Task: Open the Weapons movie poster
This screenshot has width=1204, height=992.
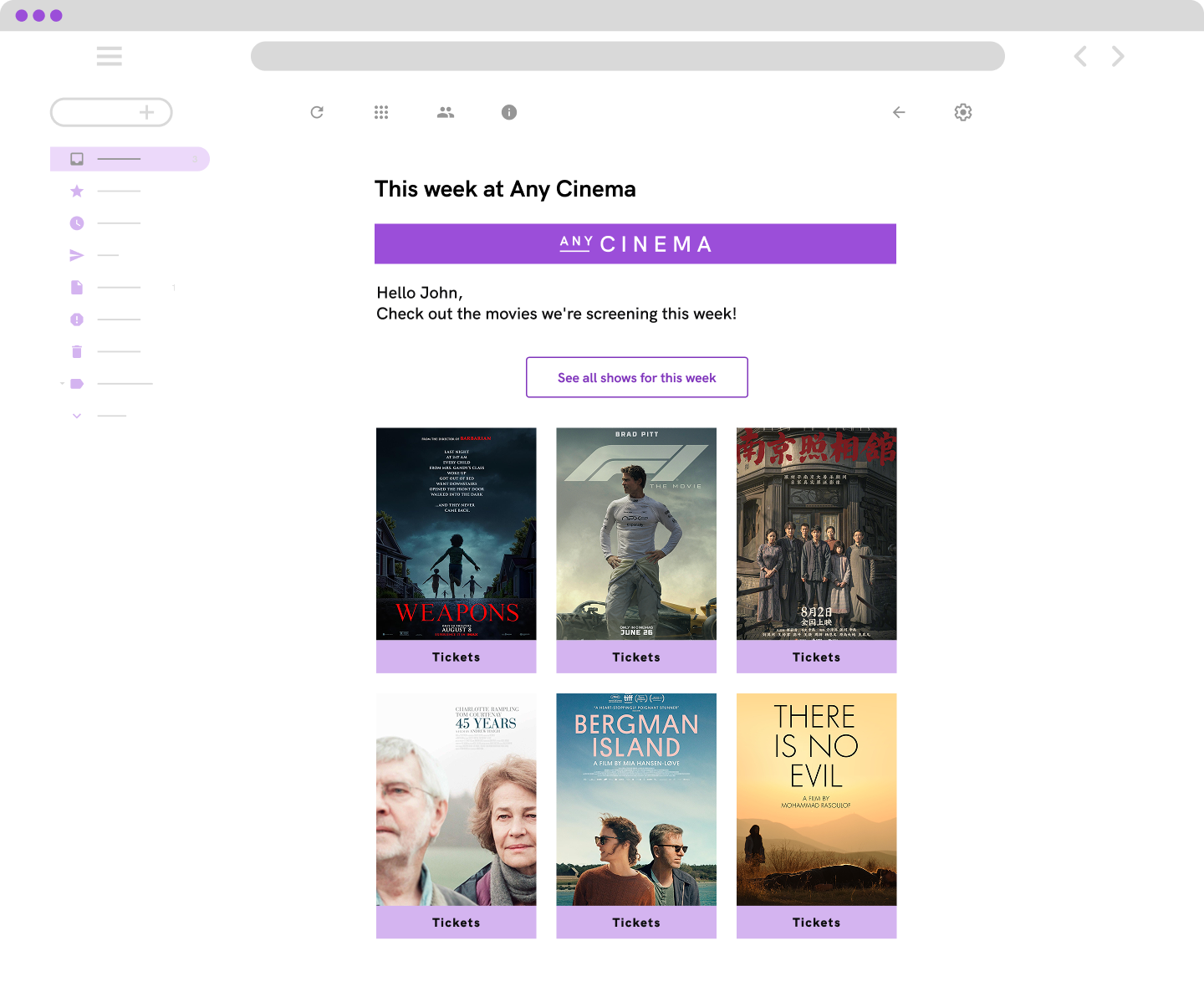Action: click(457, 534)
